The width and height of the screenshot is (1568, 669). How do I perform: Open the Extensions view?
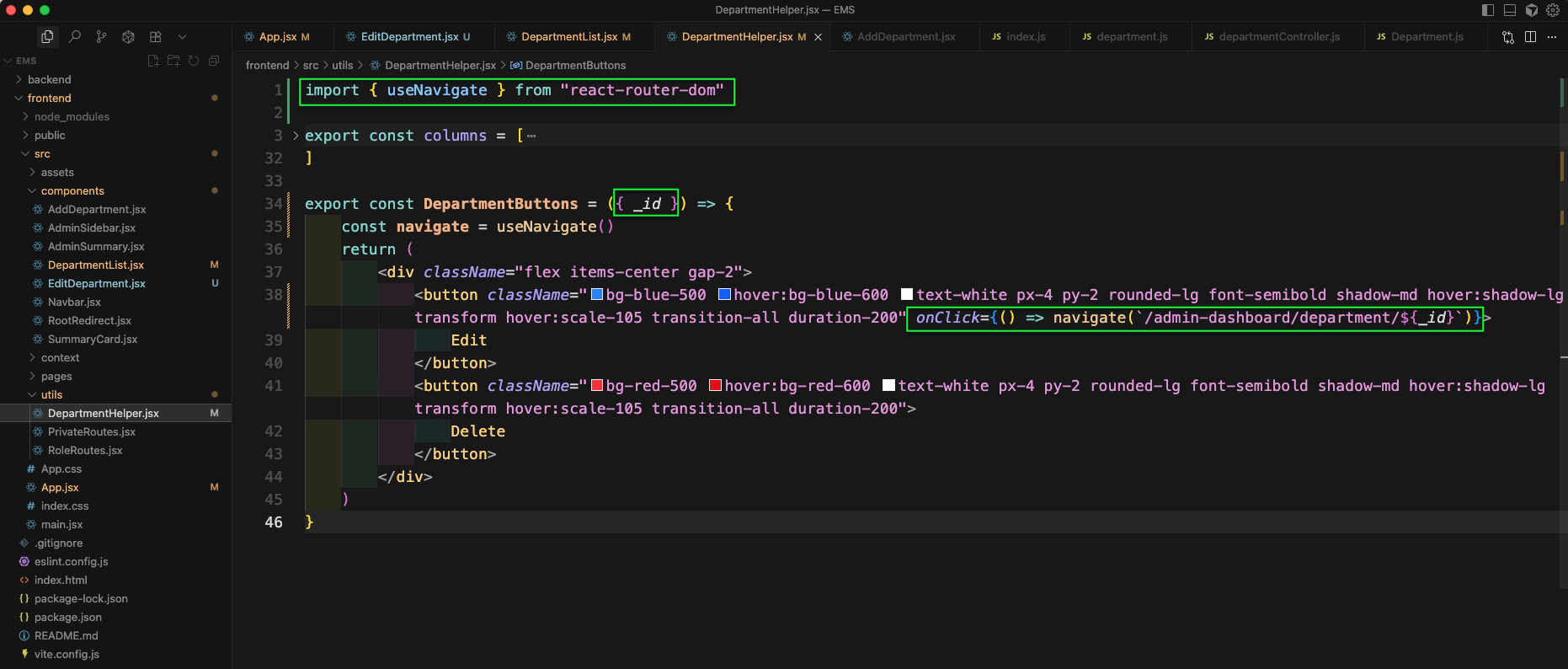155,37
